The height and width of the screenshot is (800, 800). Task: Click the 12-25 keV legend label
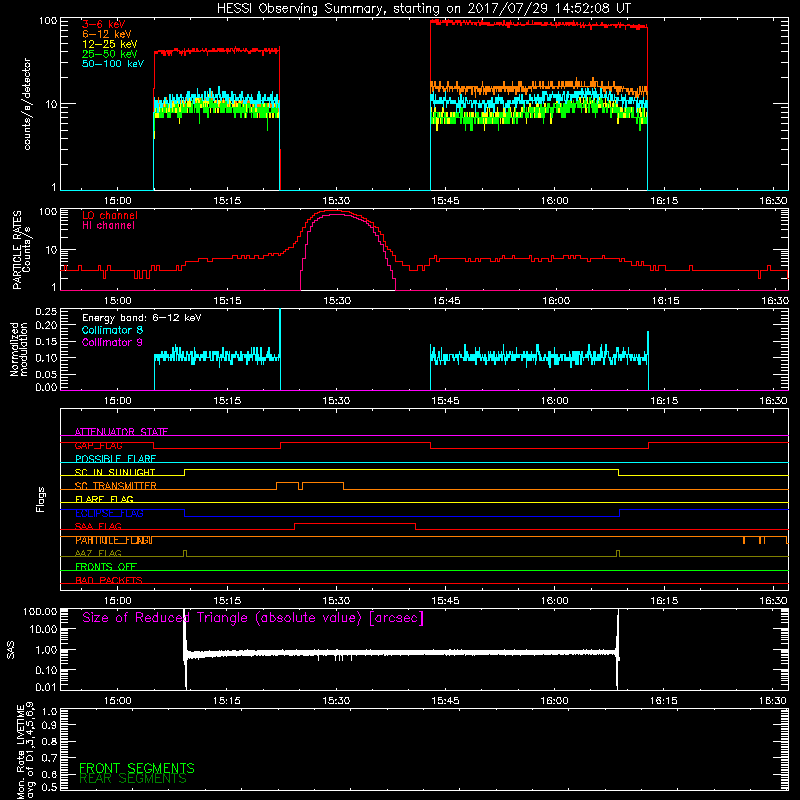pos(110,44)
